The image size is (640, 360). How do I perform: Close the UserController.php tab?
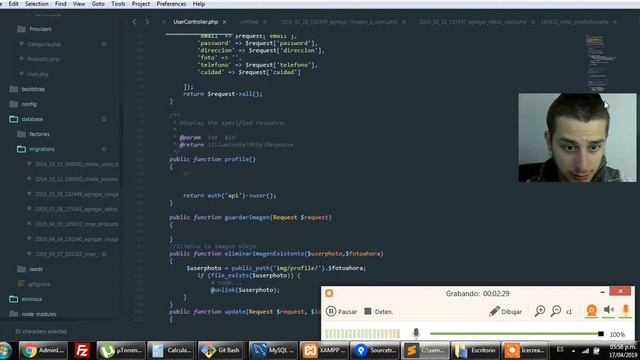(x=224, y=22)
